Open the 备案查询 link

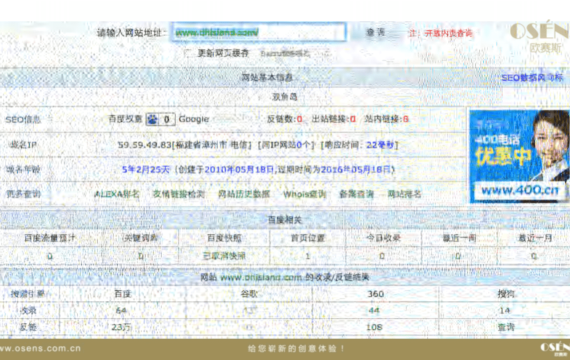pyautogui.click(x=356, y=194)
